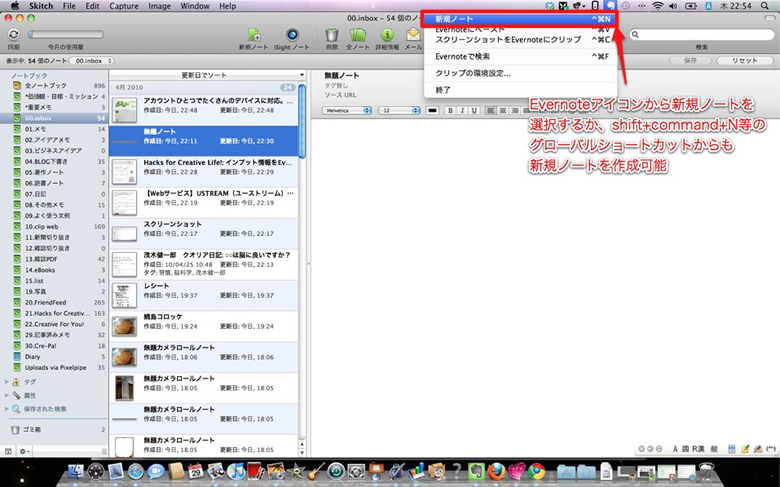This screenshot has height=487, width=780.
Task: Open GarageBand guitar icon in the Dock
Action: point(316,471)
